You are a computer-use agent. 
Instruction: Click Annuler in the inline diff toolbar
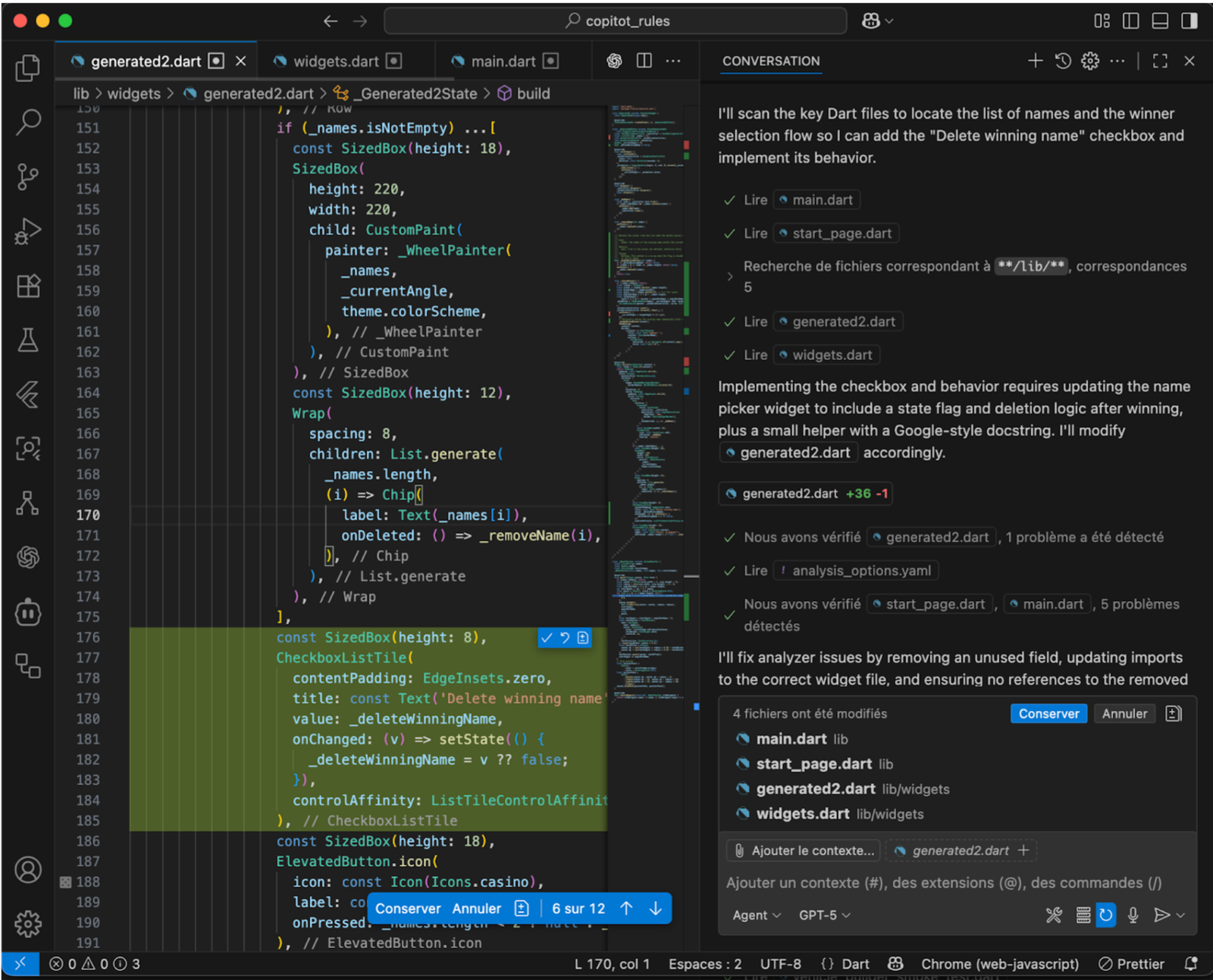point(476,908)
